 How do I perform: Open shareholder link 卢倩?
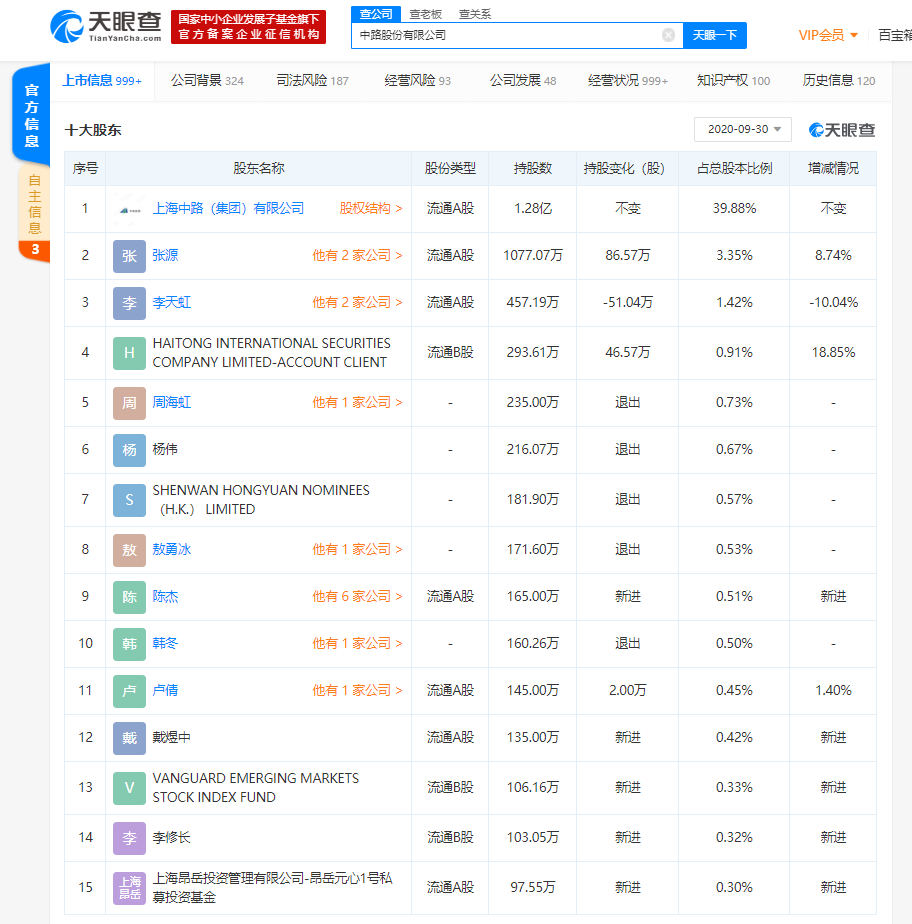tap(165, 691)
